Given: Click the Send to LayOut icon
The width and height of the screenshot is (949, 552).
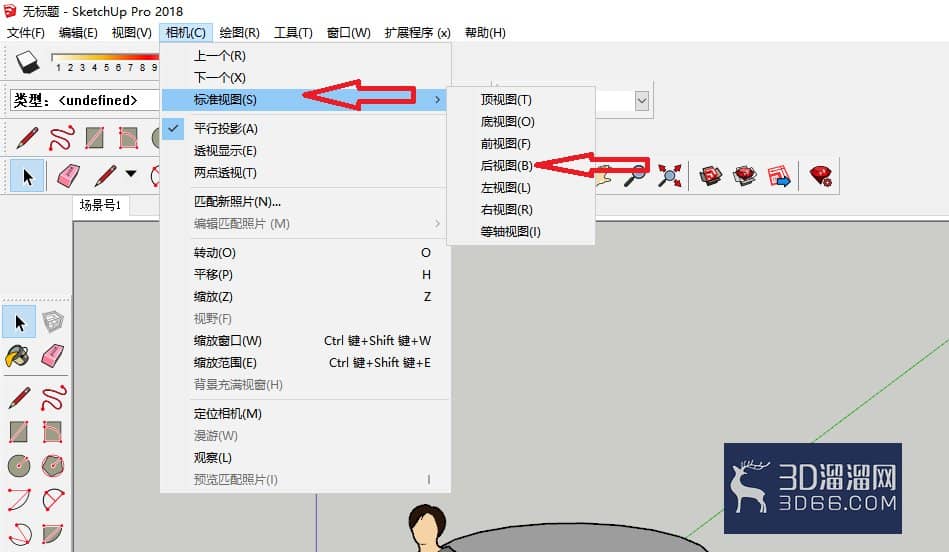Looking at the screenshot, I should (779, 176).
